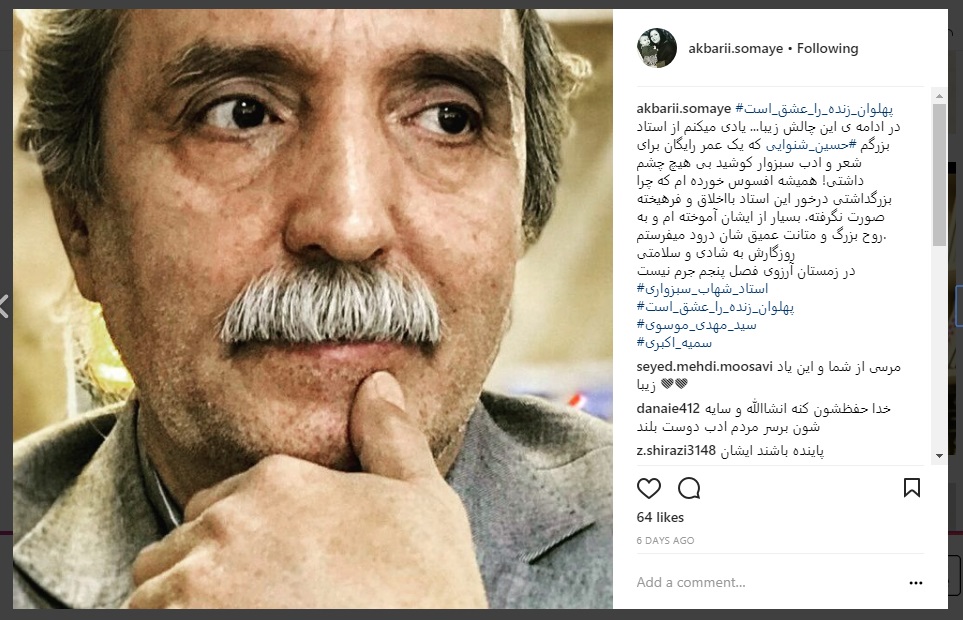Screen dimensions: 963x620
Task: Click the #حسین_شنوایی hashtag in the caption
Action: click(x=810, y=145)
